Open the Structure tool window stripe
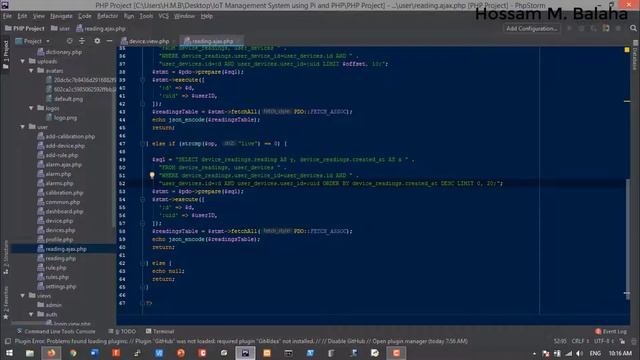640x360 pixels. [x=6, y=257]
